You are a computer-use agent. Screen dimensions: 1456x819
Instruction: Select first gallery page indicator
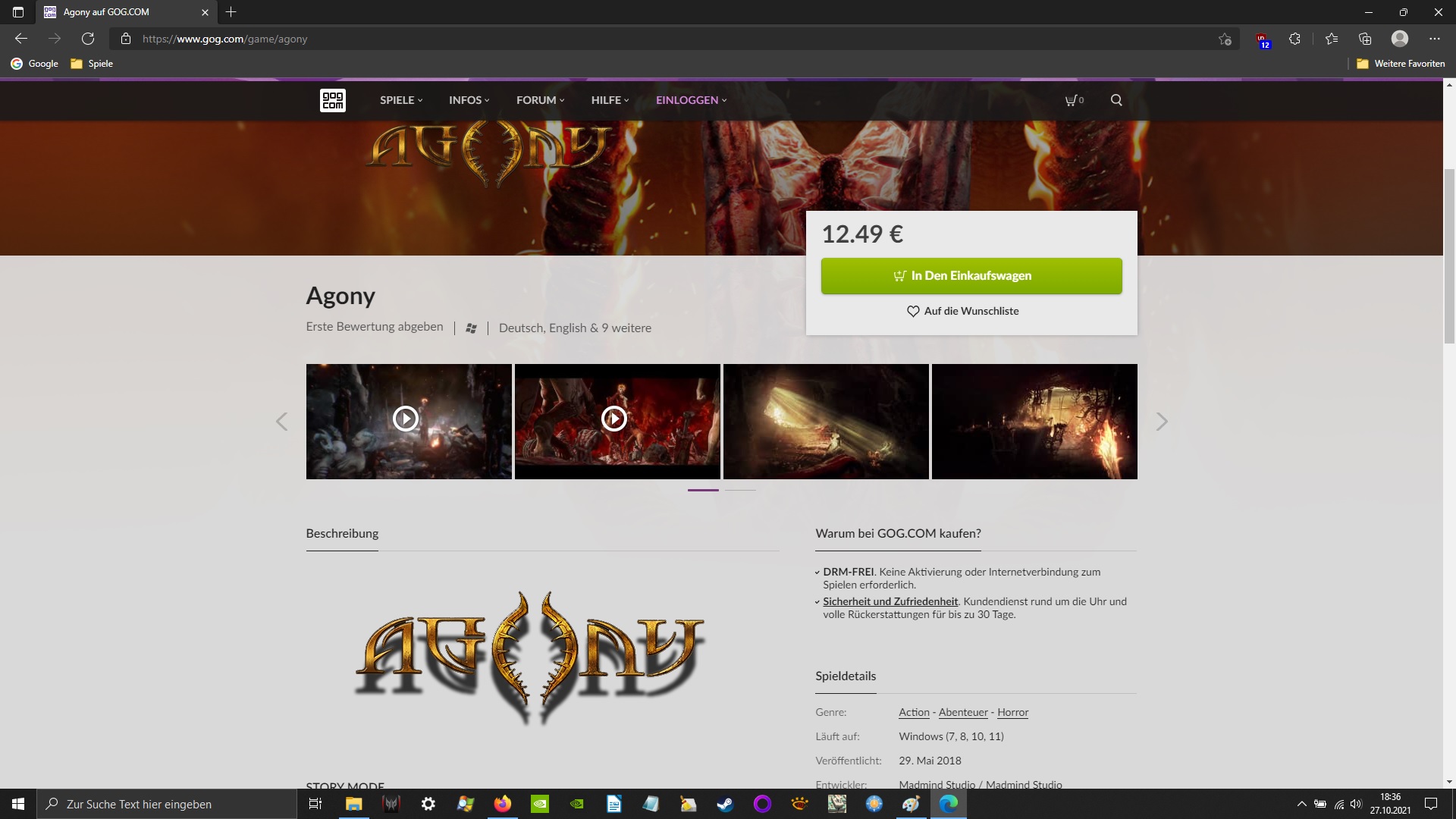coord(703,491)
